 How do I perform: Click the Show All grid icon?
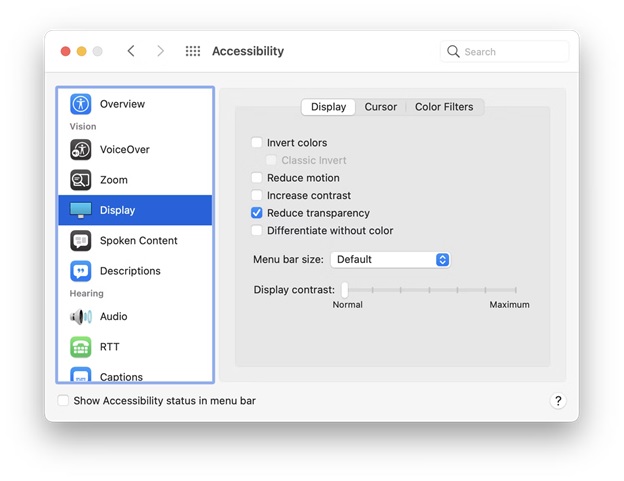pos(193,51)
